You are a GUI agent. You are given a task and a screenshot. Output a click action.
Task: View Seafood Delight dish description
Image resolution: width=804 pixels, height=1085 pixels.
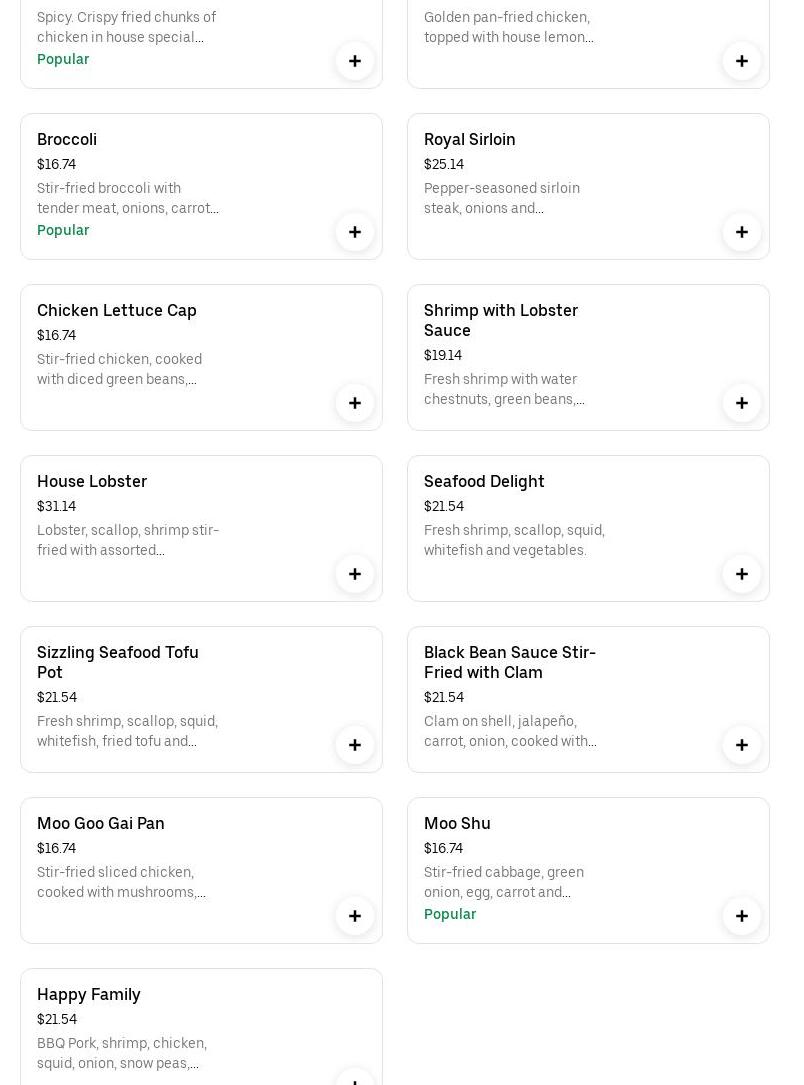pyautogui.click(x=514, y=540)
